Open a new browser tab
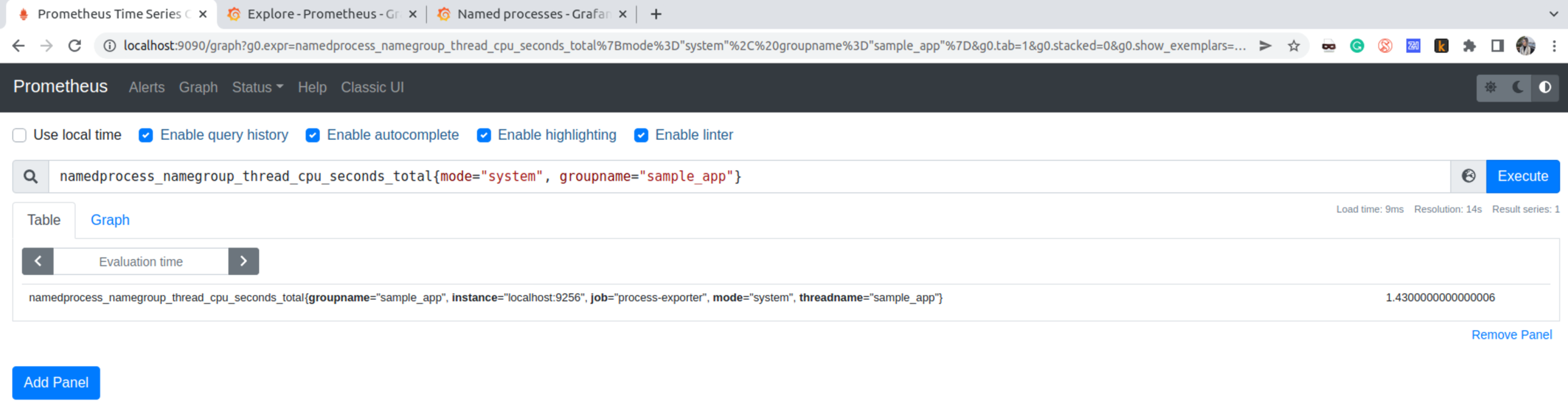 tap(656, 14)
